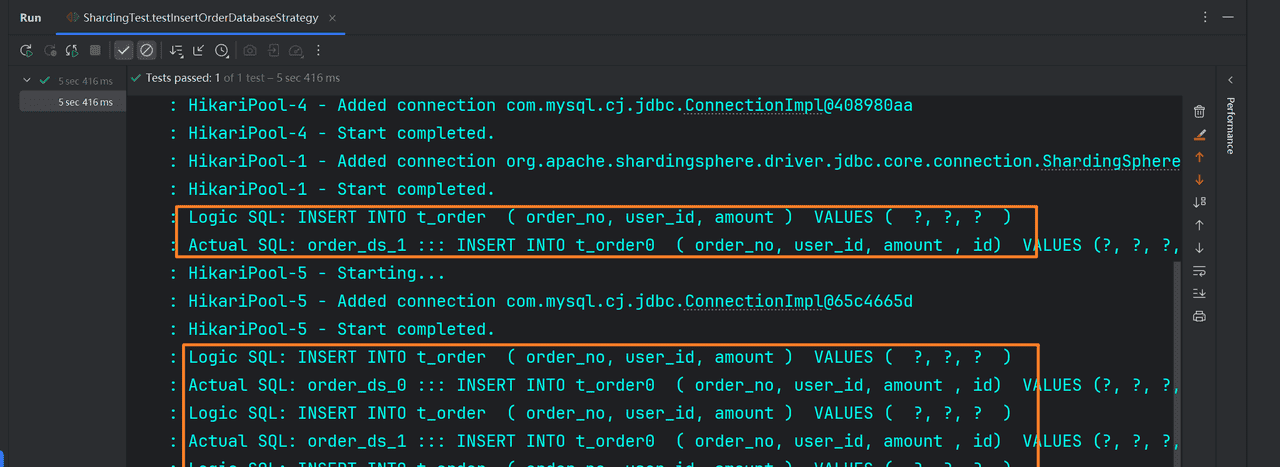Jump to next occurrence orange down arrow

click(1200, 180)
